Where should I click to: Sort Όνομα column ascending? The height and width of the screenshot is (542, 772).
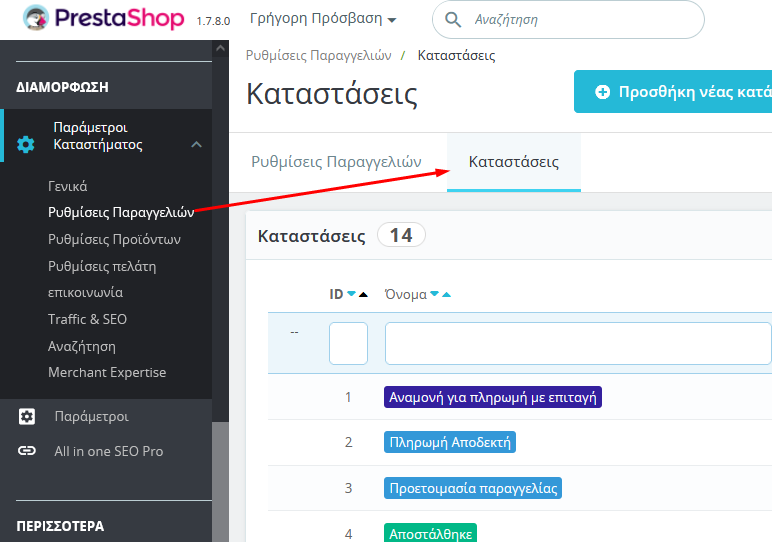pyautogui.click(x=446, y=294)
